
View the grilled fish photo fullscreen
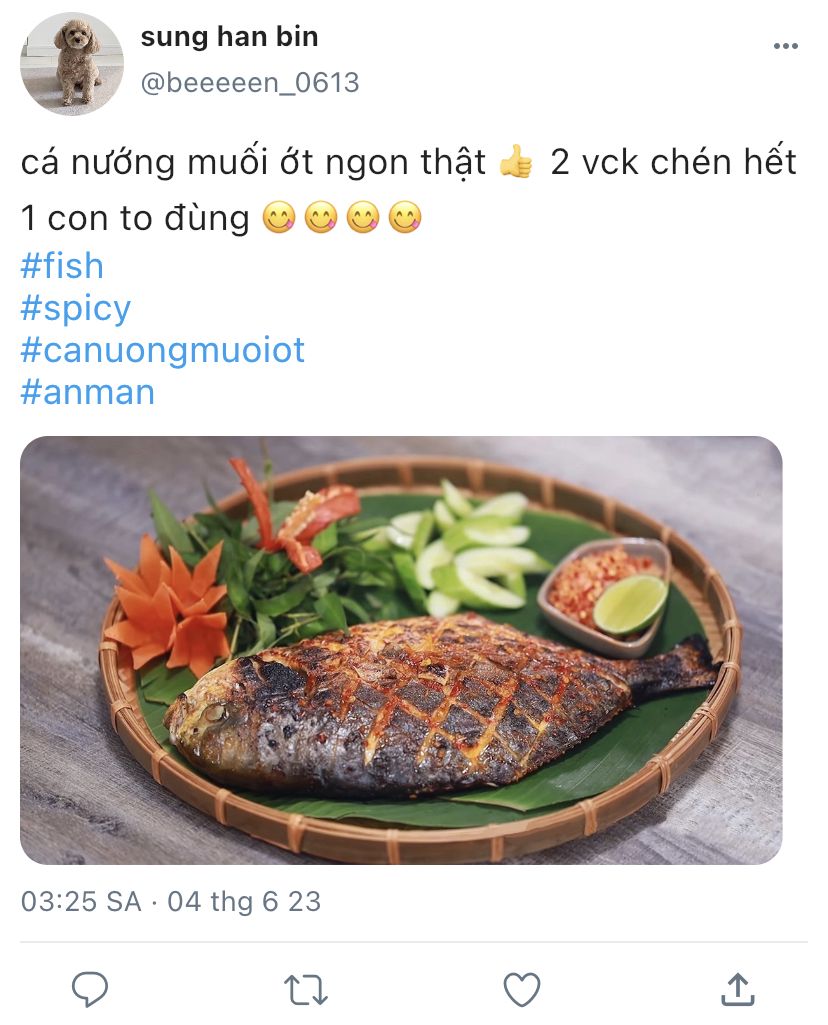click(401, 650)
